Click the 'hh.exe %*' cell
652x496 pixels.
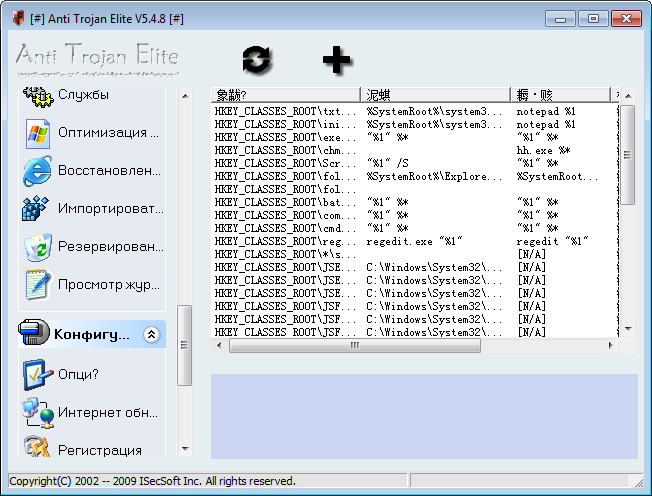pos(543,151)
